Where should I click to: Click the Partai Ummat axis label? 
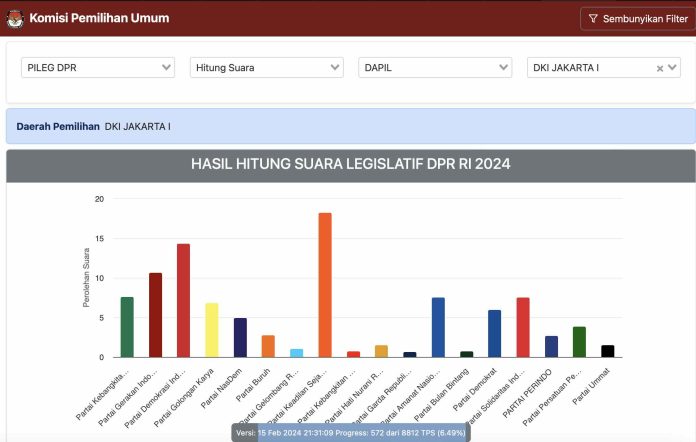(x=591, y=387)
